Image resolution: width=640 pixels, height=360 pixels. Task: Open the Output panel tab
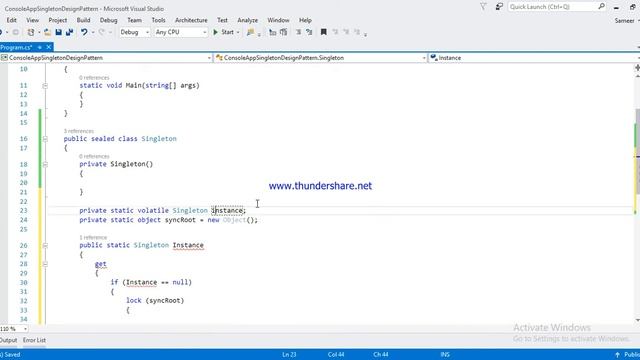[x=9, y=340]
